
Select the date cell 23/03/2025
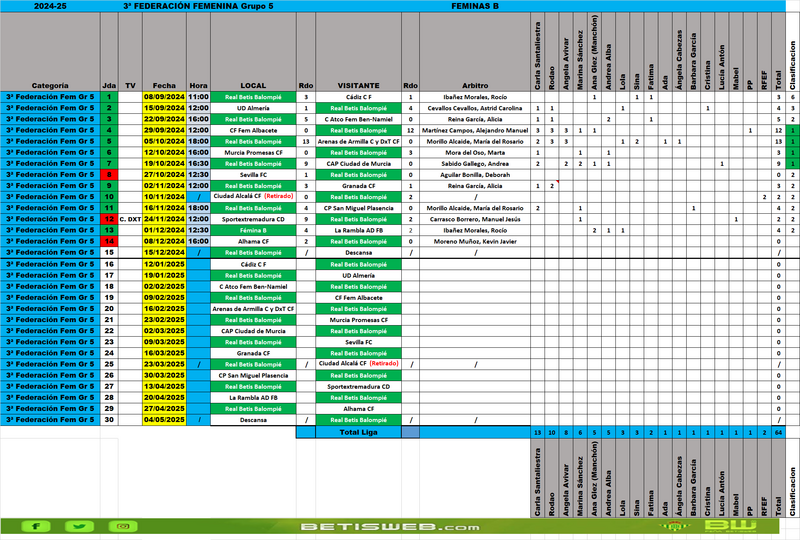pos(164,364)
